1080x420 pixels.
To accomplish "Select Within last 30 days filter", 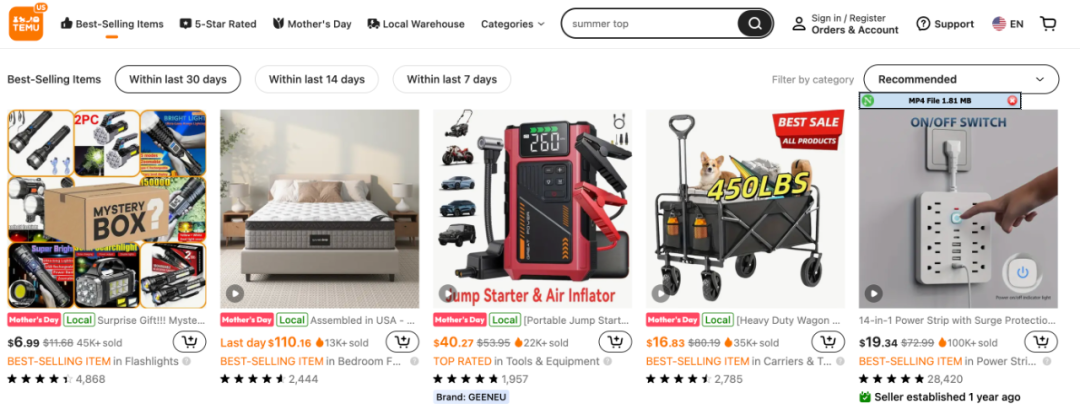I will (178, 79).
